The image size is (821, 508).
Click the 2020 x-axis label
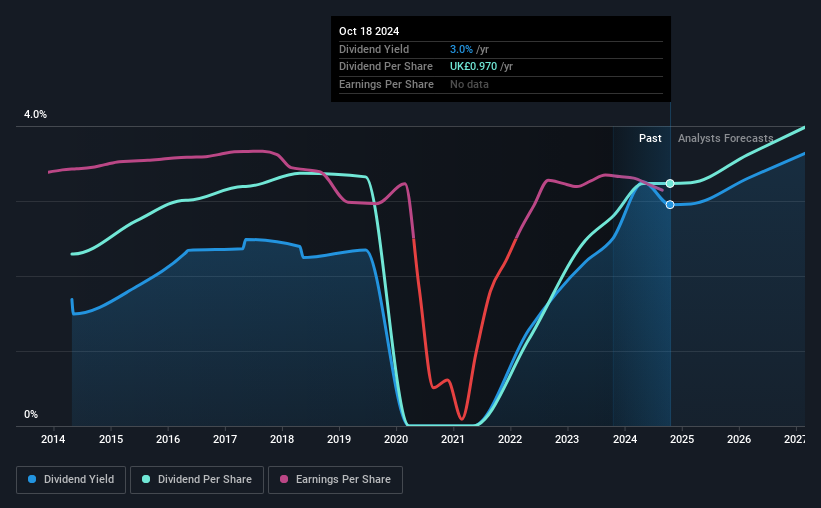pos(396,439)
